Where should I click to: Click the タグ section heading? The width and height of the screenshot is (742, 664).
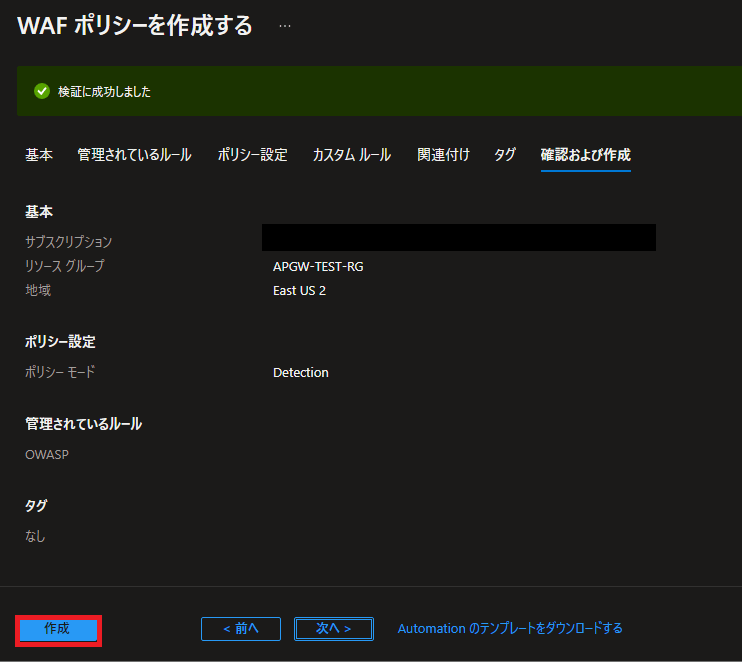point(36,505)
